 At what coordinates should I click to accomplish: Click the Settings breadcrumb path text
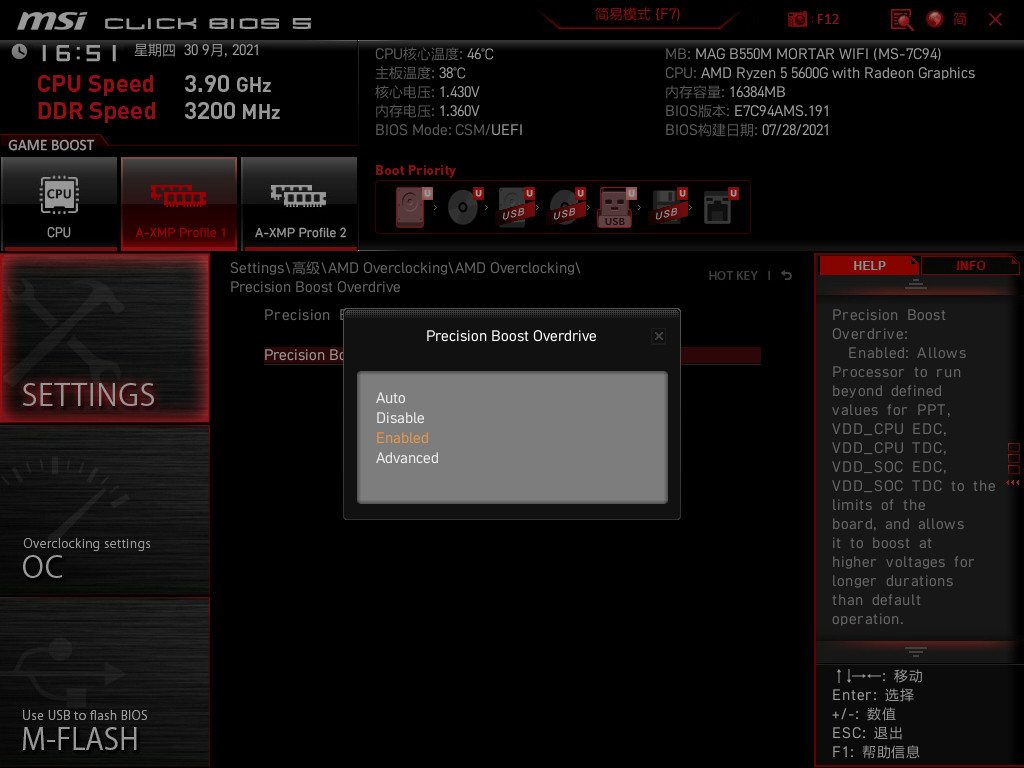(405, 278)
